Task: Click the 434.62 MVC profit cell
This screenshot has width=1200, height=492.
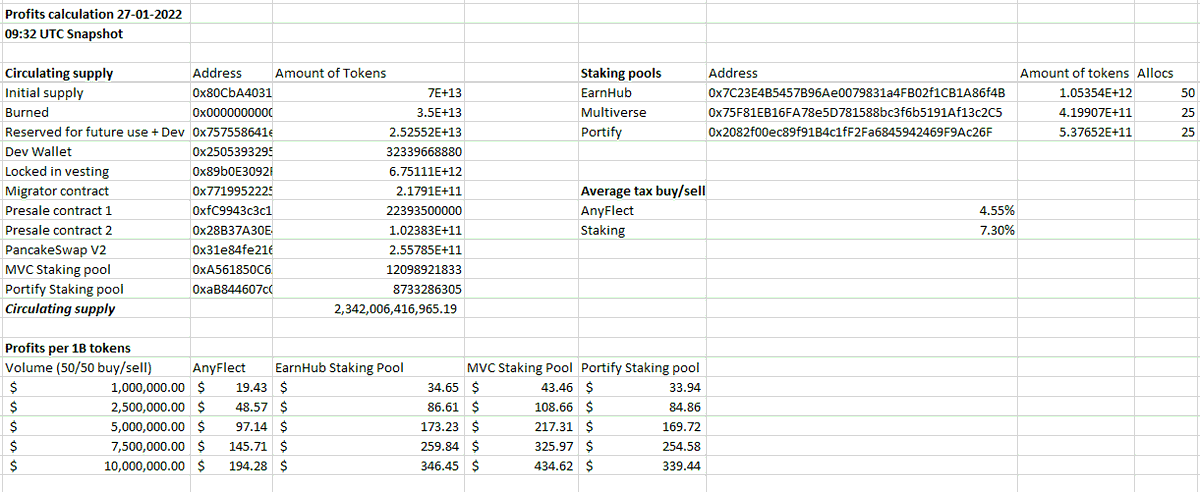Action: click(x=555, y=465)
